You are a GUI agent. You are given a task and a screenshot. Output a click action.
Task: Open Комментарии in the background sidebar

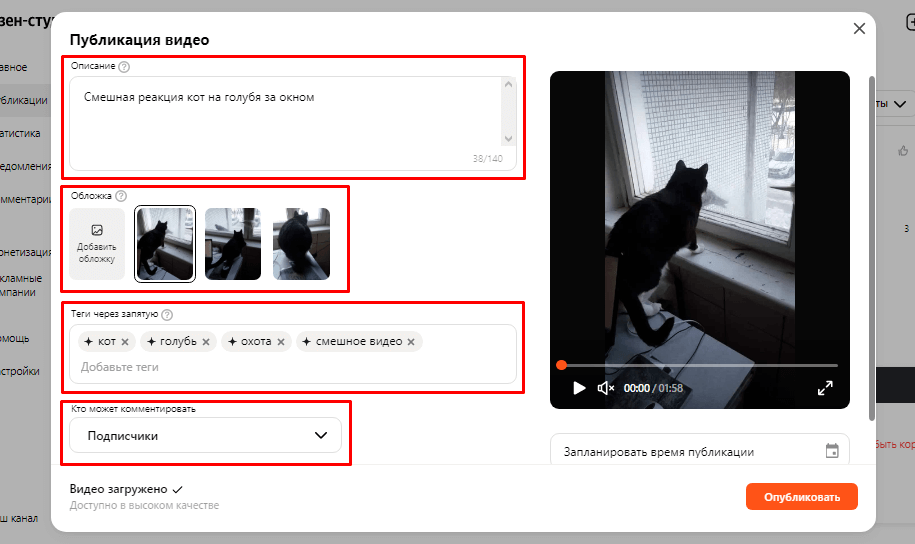click(x=26, y=199)
